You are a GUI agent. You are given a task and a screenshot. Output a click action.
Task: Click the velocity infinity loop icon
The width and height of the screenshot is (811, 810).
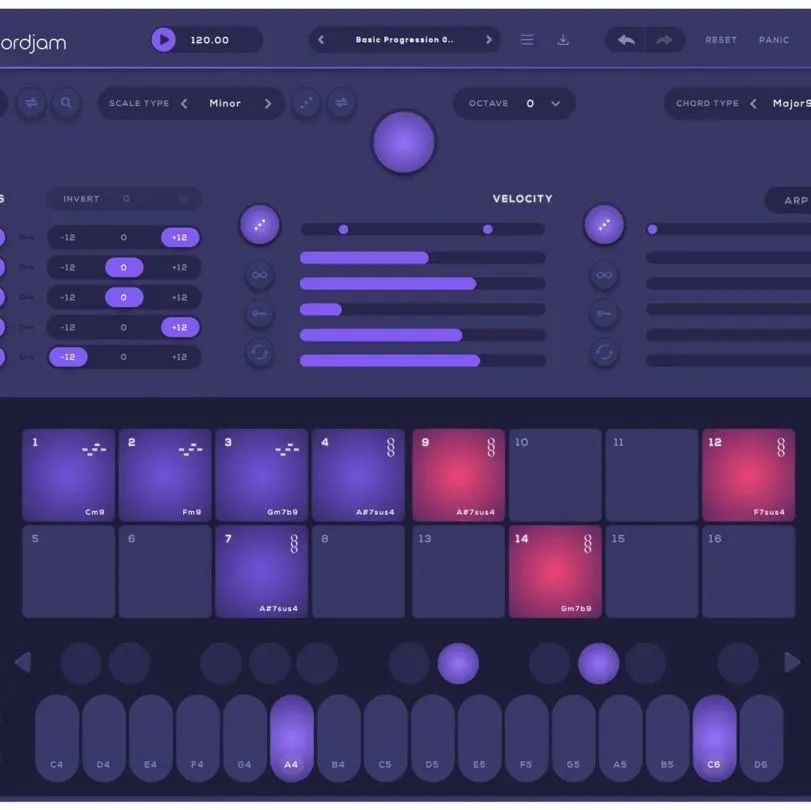pos(260,275)
